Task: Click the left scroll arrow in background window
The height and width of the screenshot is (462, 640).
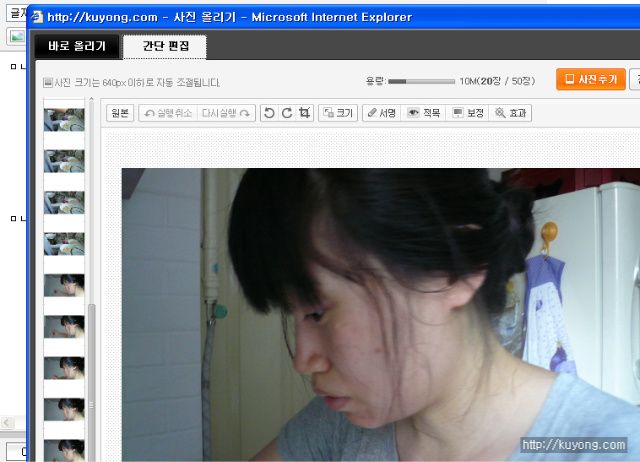Action: pyautogui.click(x=7, y=422)
